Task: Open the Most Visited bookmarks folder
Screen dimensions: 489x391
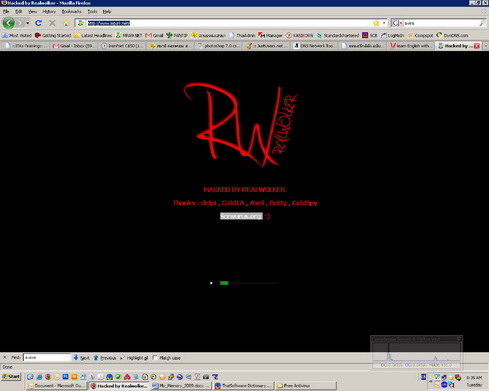Action: coord(17,35)
